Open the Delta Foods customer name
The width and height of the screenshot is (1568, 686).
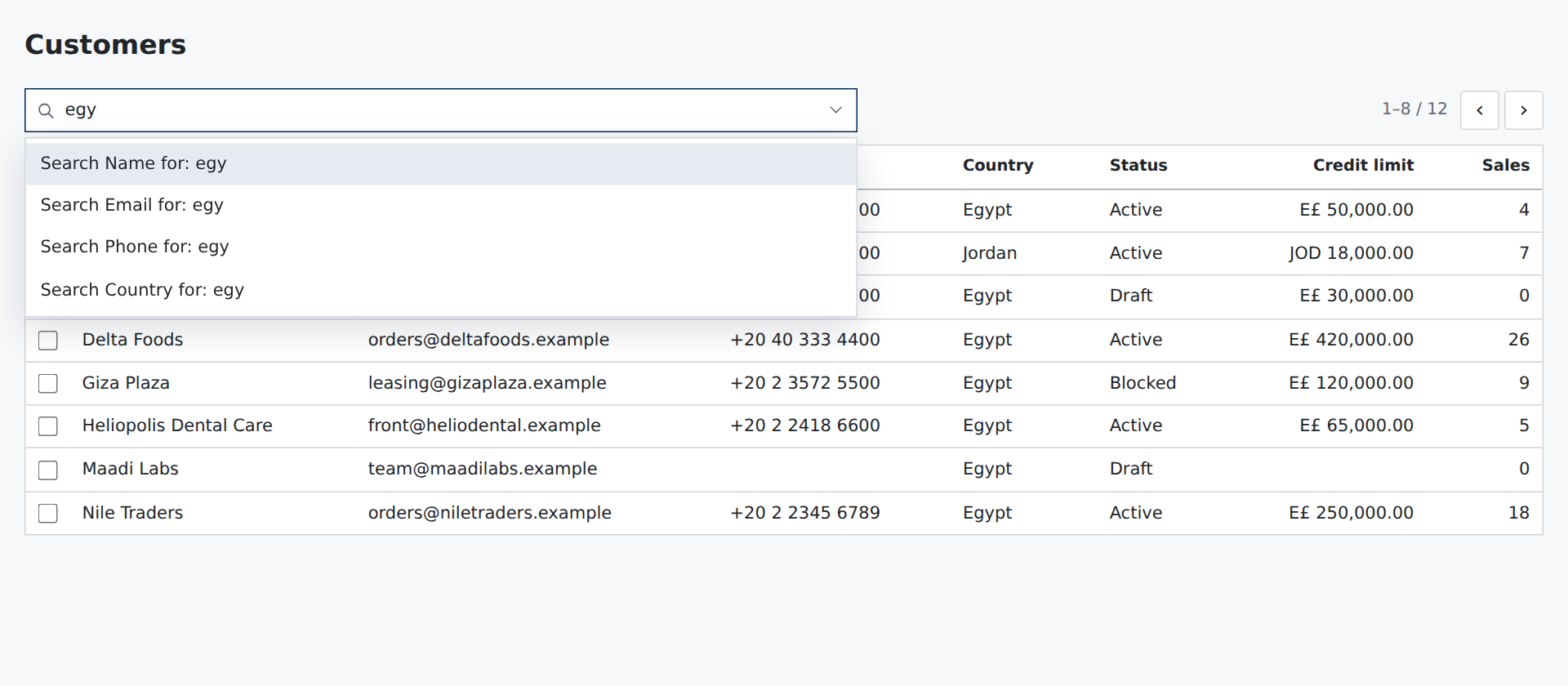tap(132, 340)
